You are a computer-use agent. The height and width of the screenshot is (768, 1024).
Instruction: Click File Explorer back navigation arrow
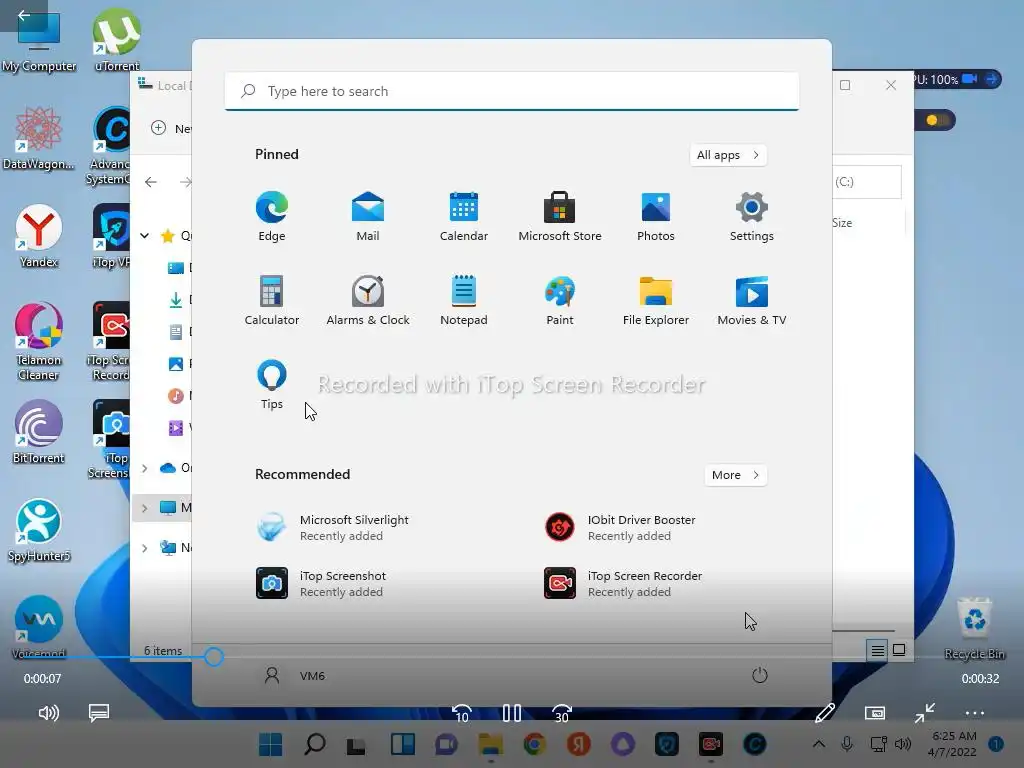(x=151, y=182)
